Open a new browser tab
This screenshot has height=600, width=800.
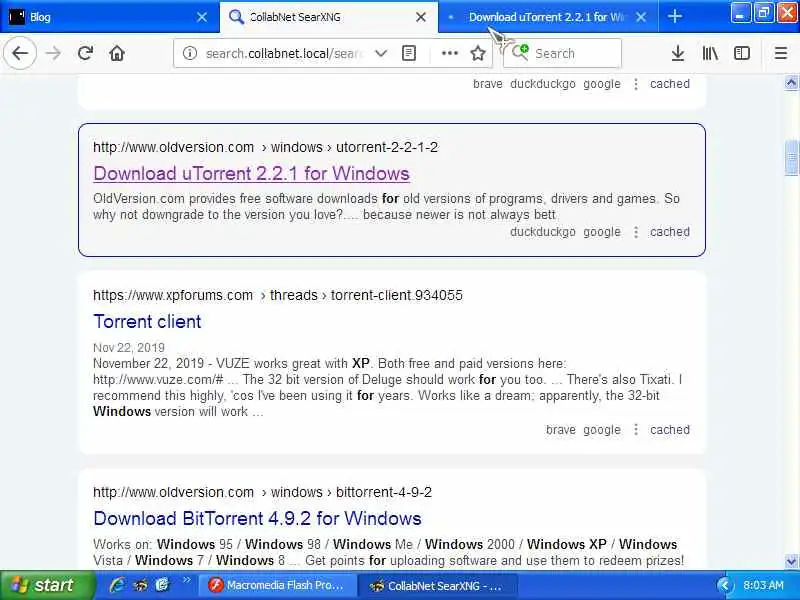pyautogui.click(x=674, y=17)
